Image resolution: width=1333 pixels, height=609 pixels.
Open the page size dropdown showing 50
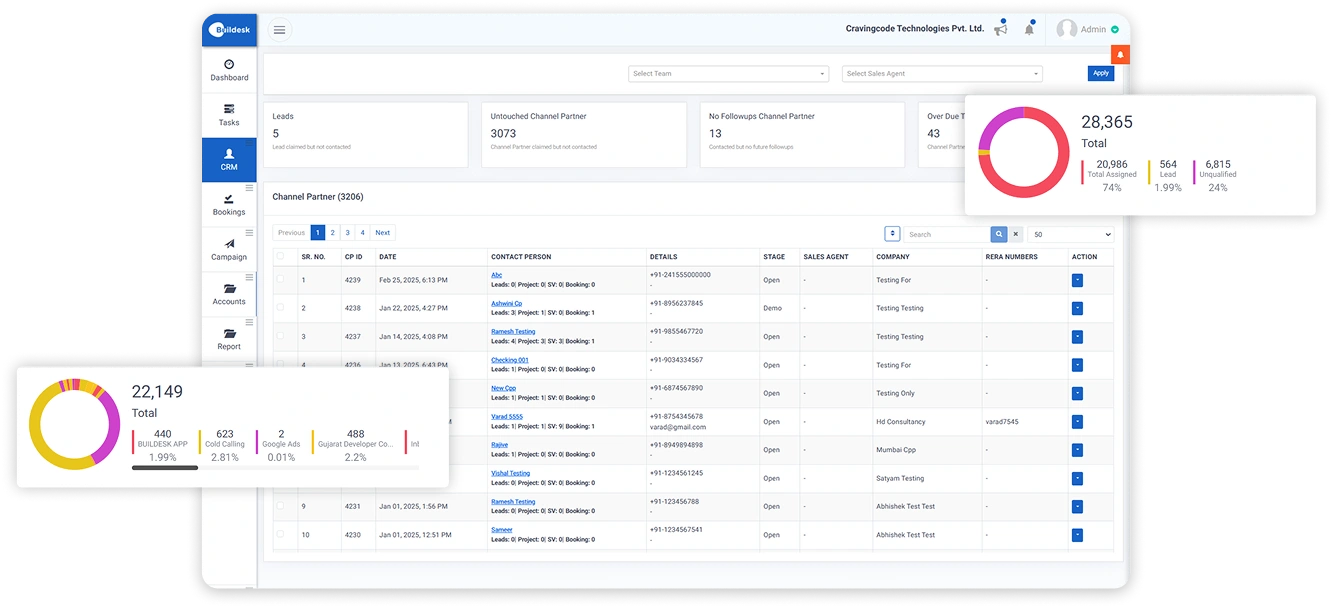pos(1071,234)
